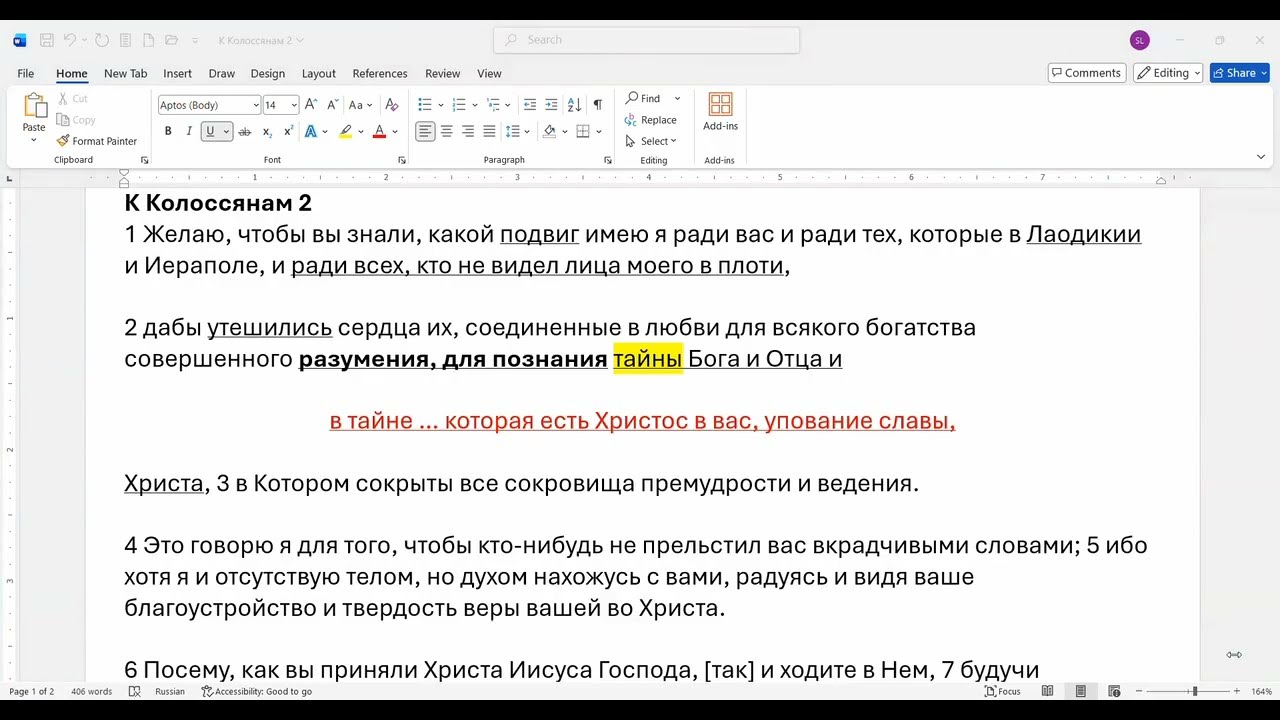
Task: Increase paragraph indent
Action: [552, 104]
